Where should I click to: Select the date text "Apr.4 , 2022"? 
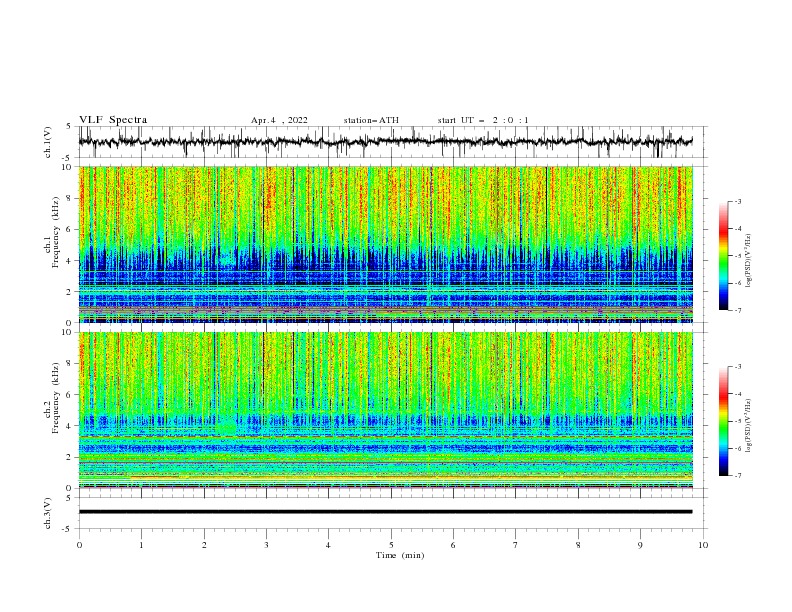[279, 120]
